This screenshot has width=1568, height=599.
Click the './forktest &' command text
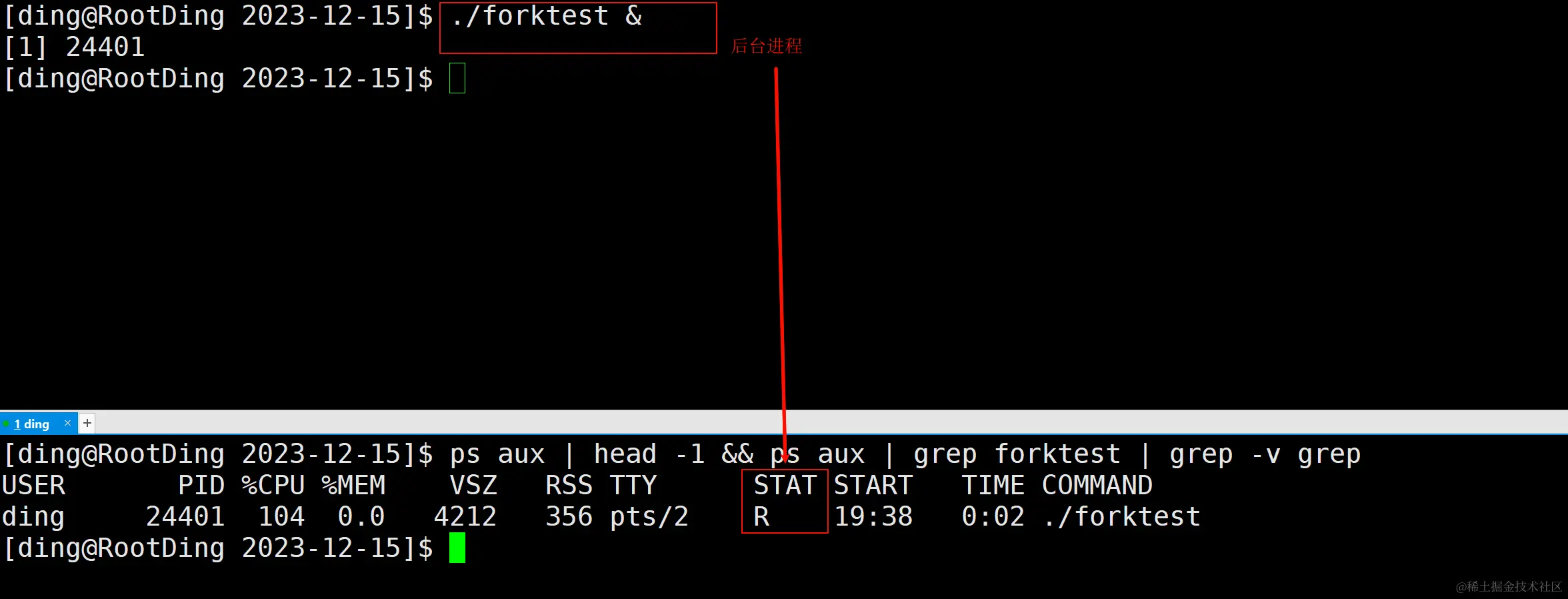tap(547, 16)
